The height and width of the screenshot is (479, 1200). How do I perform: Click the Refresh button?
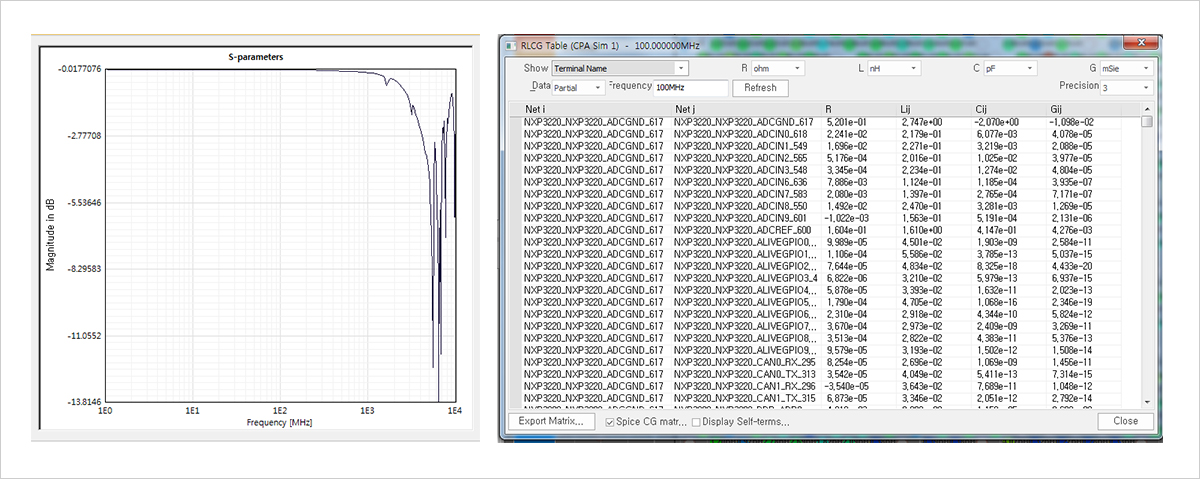pos(761,88)
